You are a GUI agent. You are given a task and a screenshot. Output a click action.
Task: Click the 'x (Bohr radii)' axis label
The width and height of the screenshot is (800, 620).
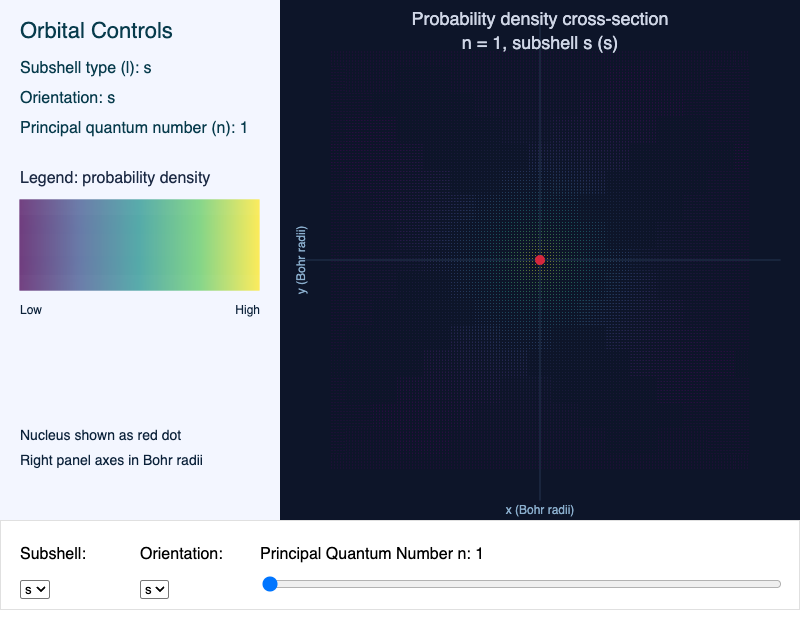coord(540,509)
